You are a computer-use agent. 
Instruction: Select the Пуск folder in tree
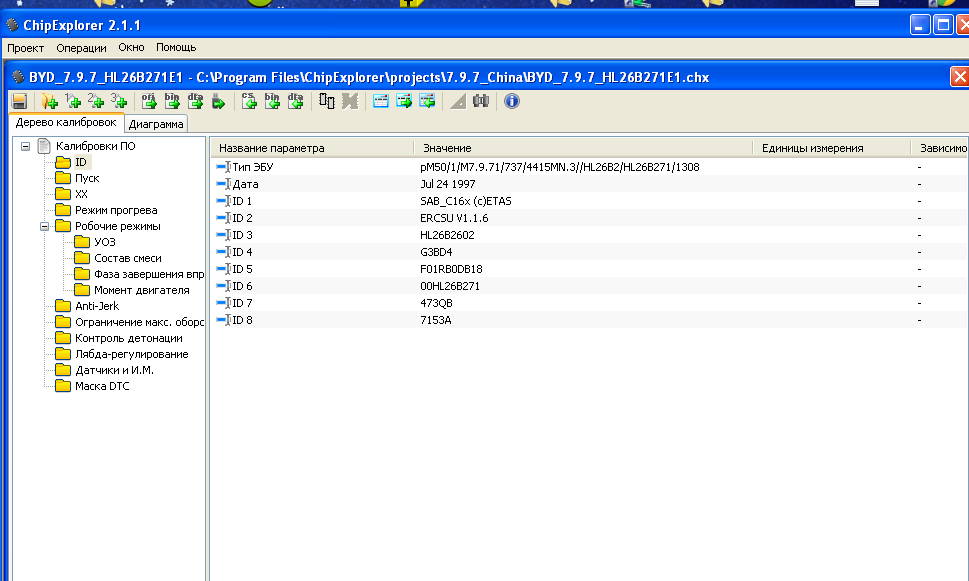point(87,178)
